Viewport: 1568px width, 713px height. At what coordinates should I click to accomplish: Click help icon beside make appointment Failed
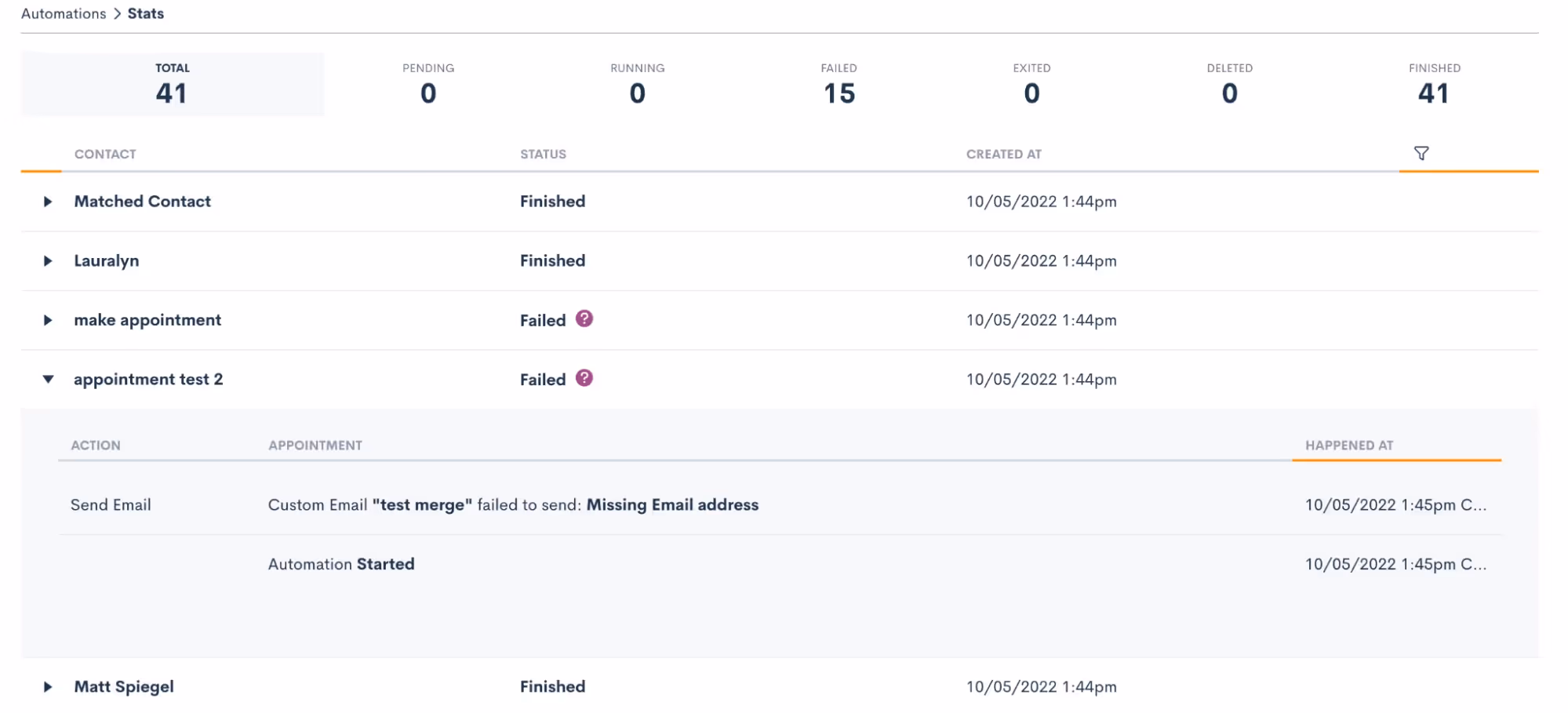point(584,318)
